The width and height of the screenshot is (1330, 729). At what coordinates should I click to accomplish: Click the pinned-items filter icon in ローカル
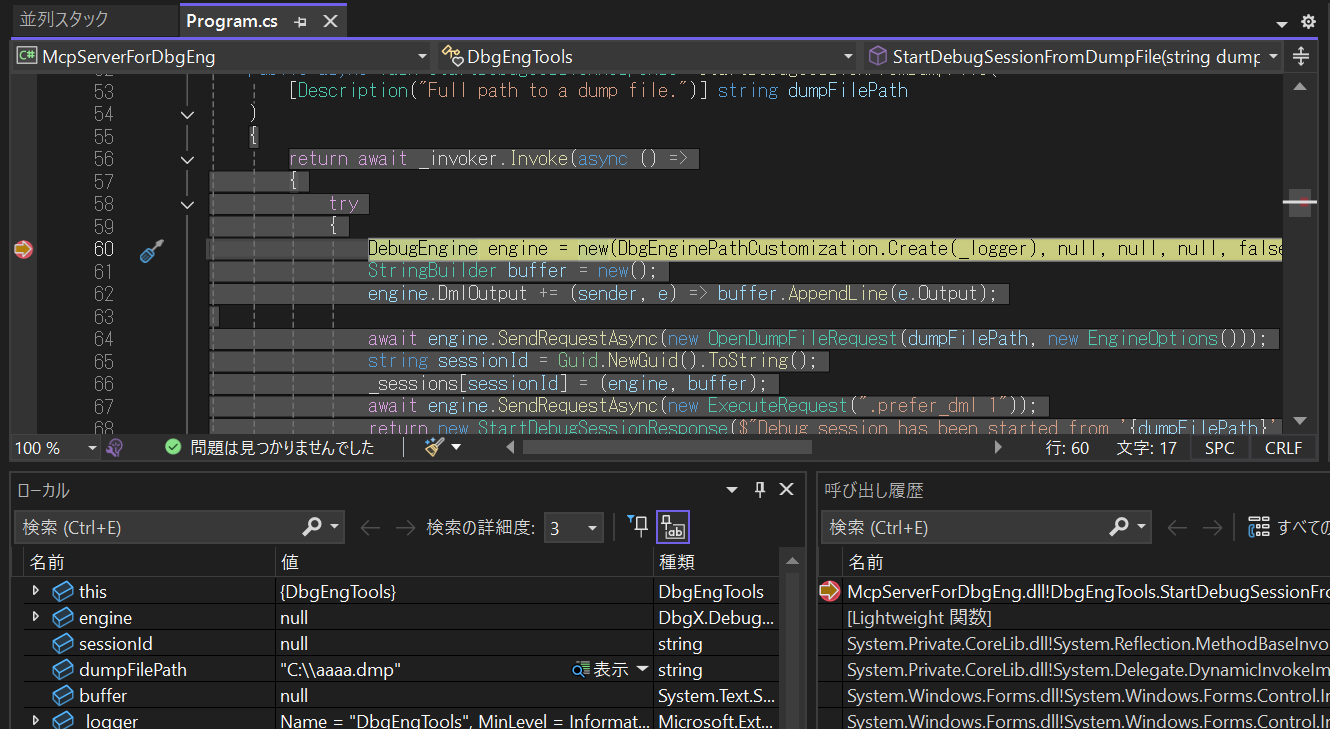(637, 526)
